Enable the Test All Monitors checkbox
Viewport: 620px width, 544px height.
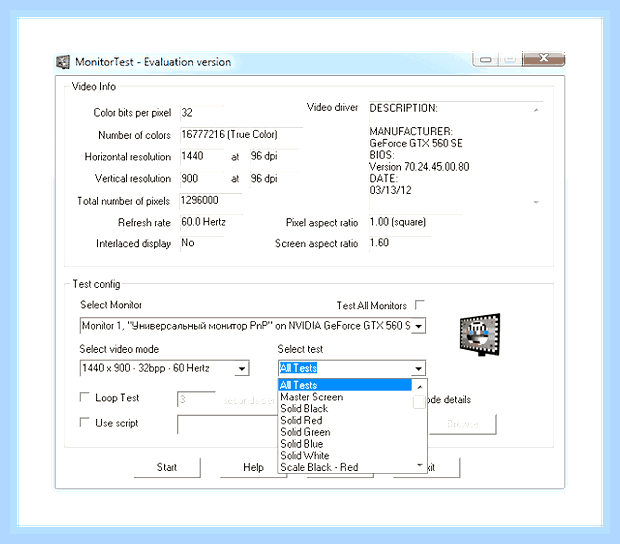[420, 305]
